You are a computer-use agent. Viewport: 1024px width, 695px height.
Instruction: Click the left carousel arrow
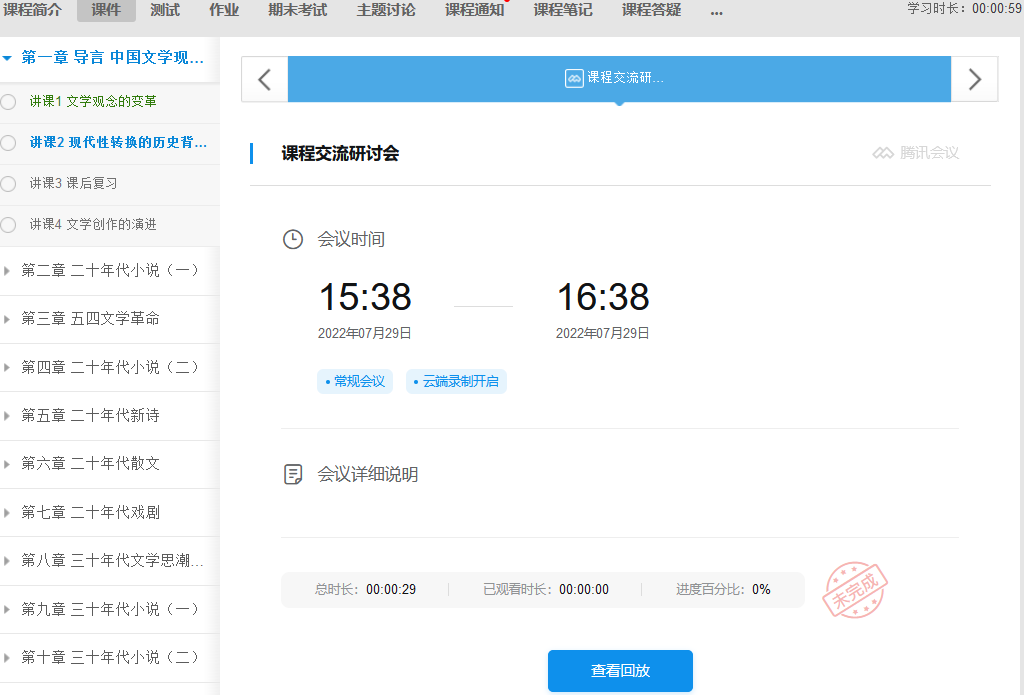click(264, 78)
